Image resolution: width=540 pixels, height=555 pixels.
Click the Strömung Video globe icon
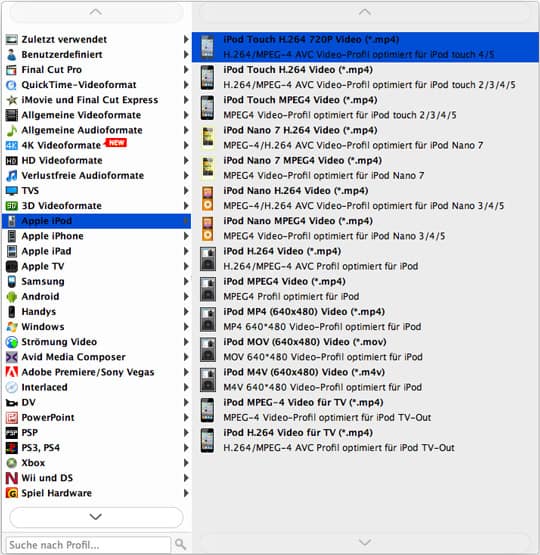tap(12, 342)
